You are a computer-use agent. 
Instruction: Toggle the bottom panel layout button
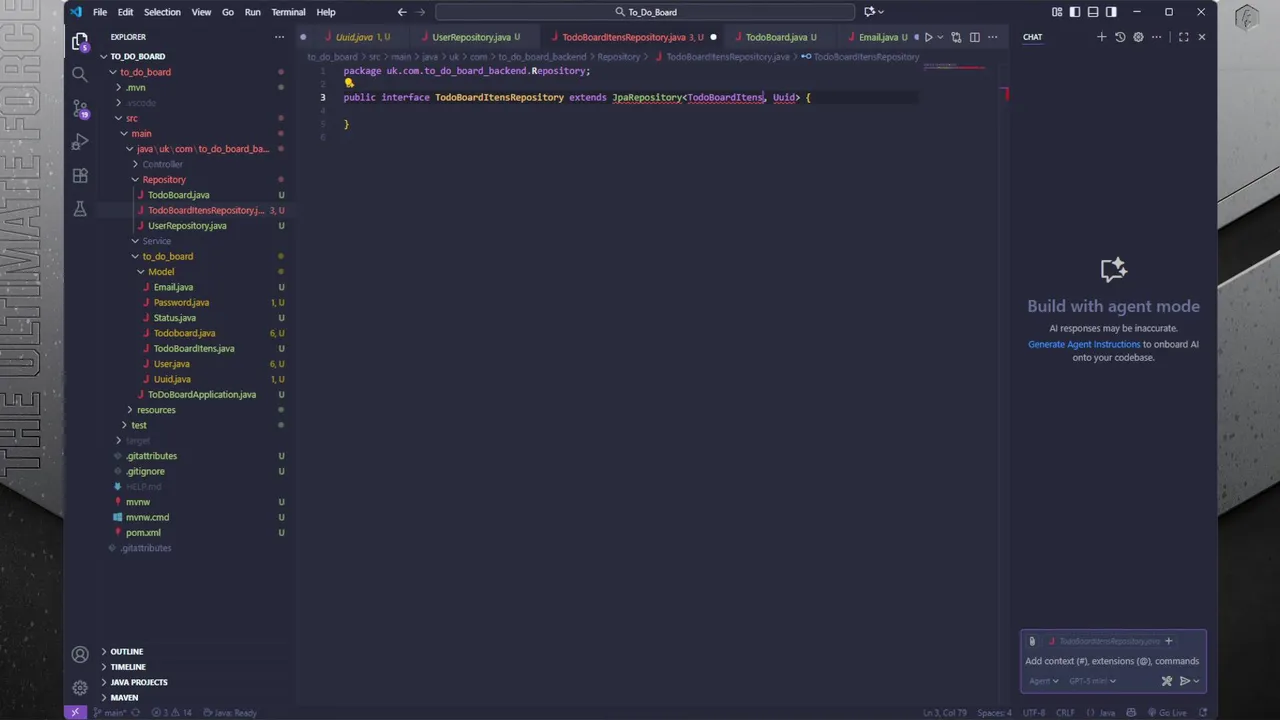[x=1093, y=12]
